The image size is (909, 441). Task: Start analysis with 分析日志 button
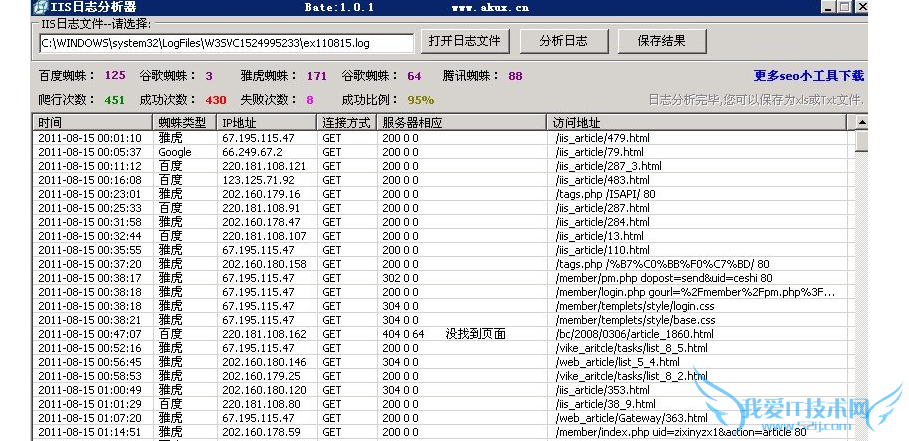[x=563, y=41]
